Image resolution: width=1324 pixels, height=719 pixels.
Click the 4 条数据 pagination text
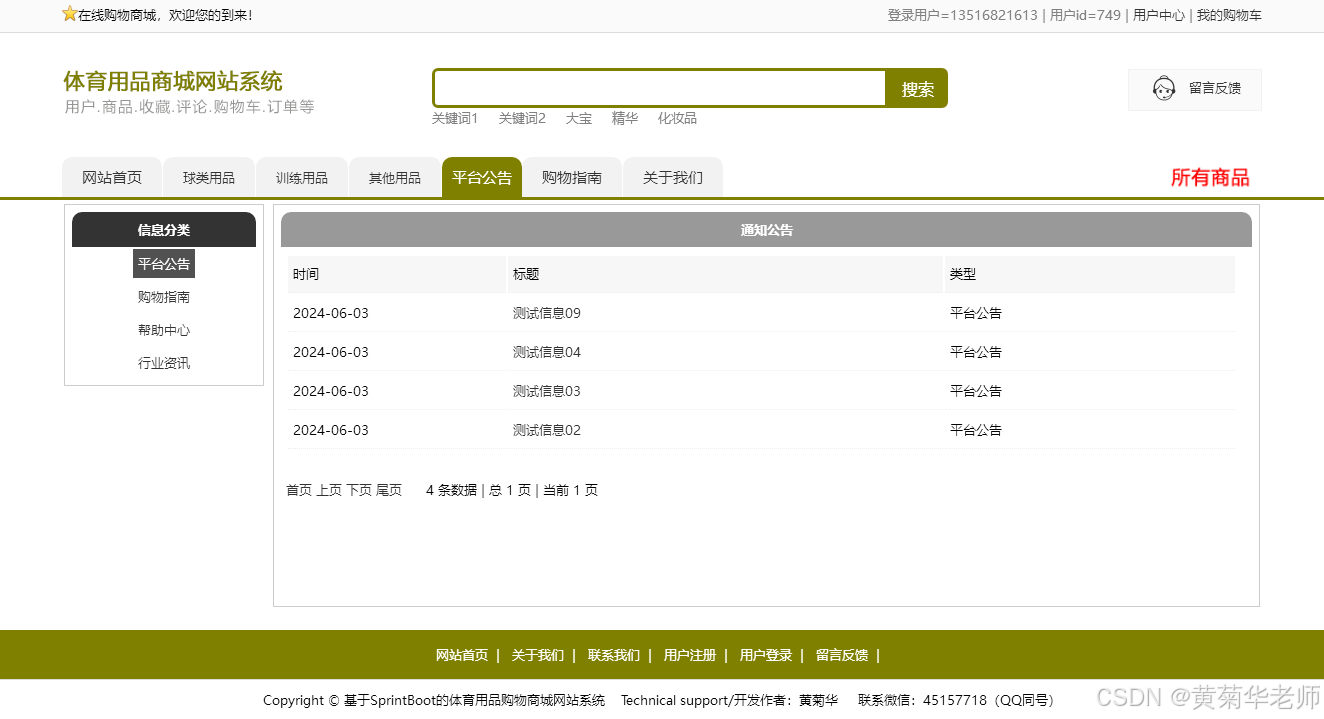click(452, 490)
